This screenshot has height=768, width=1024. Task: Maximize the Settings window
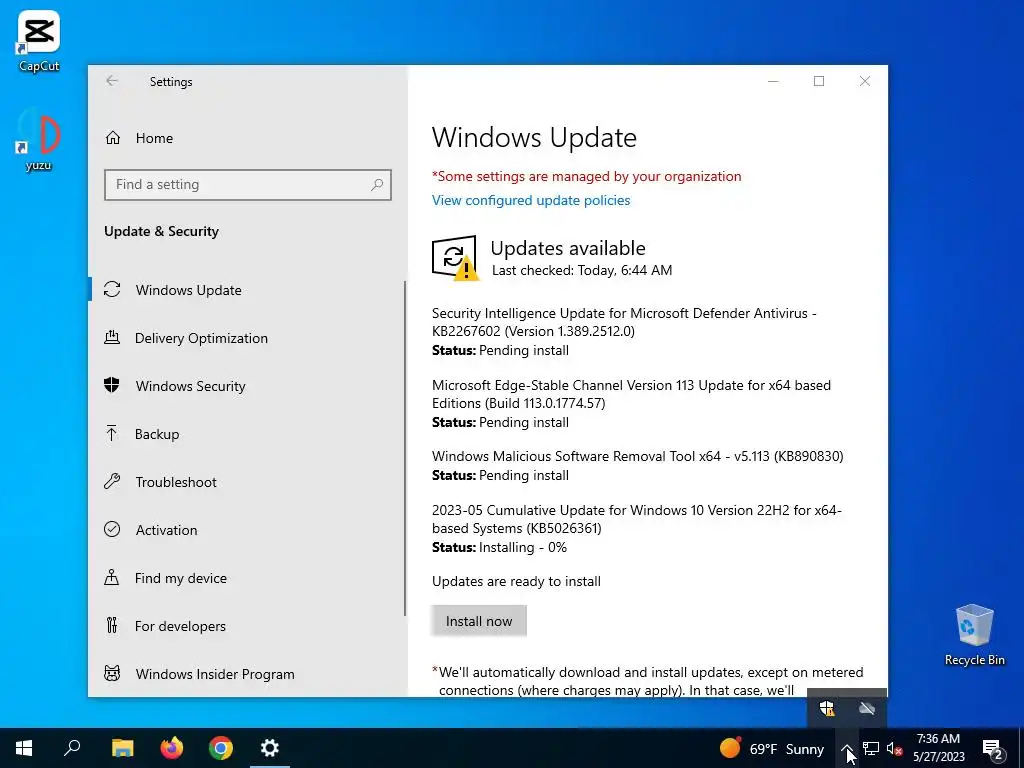pos(819,81)
